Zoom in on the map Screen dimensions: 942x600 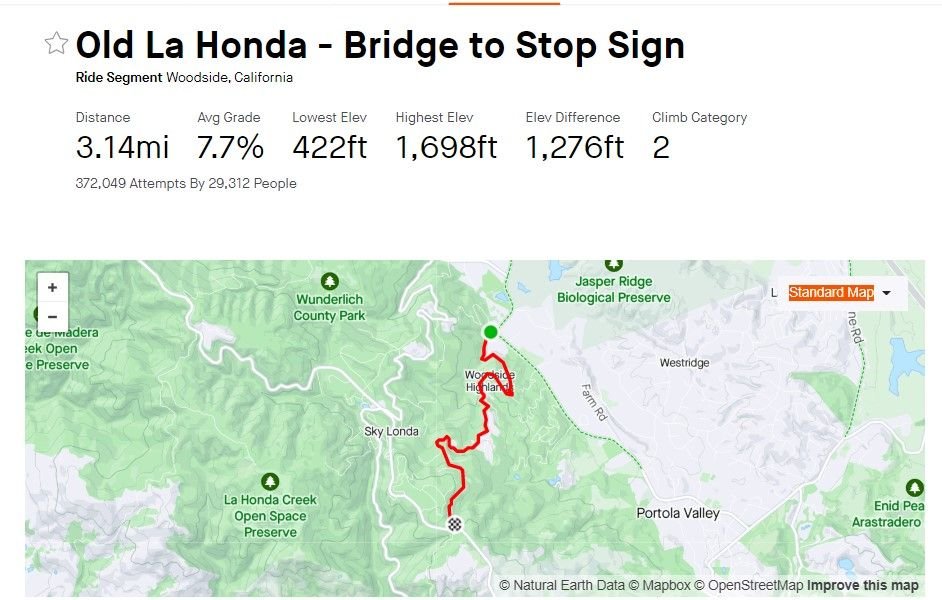(52, 287)
